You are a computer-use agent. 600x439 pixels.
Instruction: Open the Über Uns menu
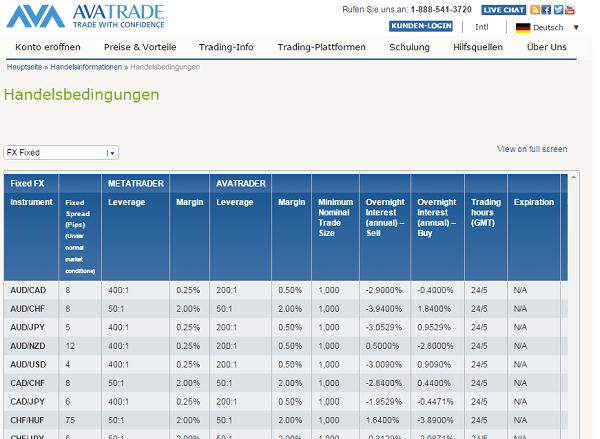pyautogui.click(x=547, y=47)
